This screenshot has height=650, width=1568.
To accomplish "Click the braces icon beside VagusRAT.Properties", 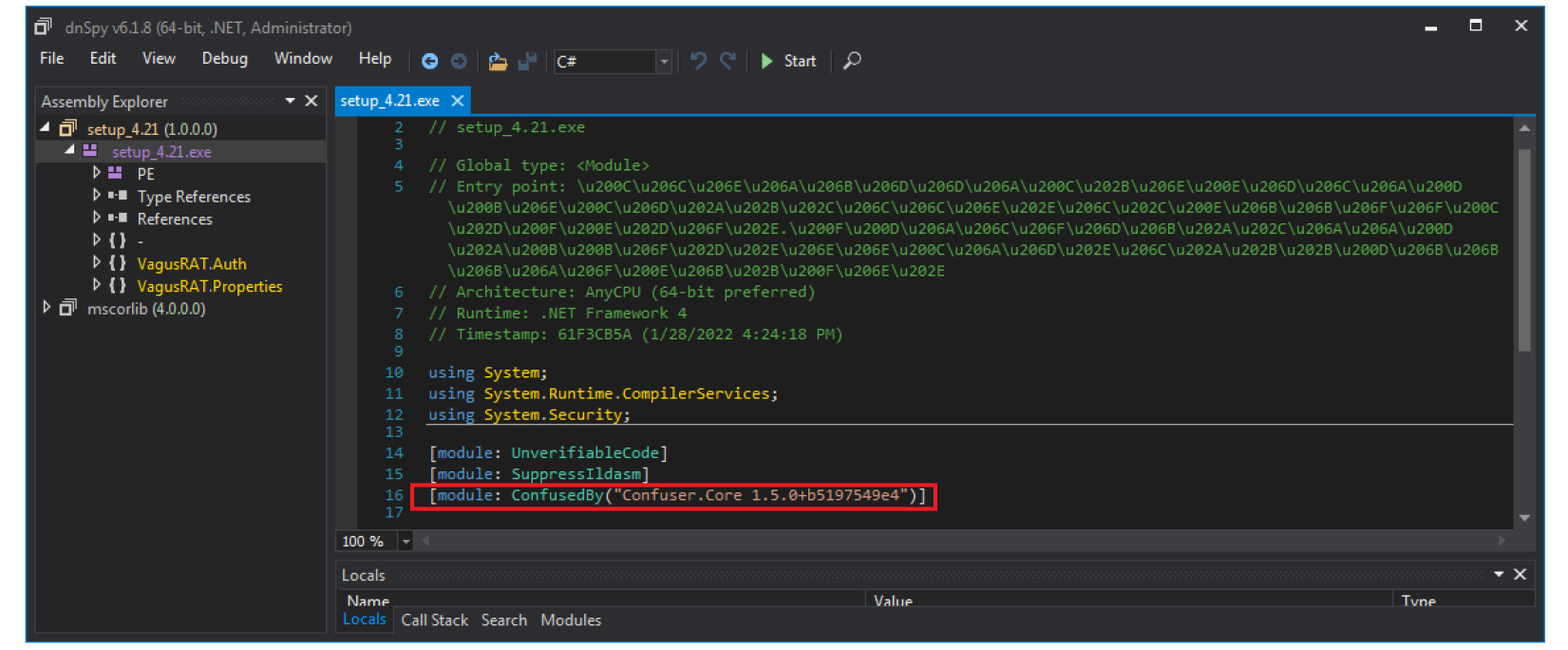I will click(x=117, y=286).
